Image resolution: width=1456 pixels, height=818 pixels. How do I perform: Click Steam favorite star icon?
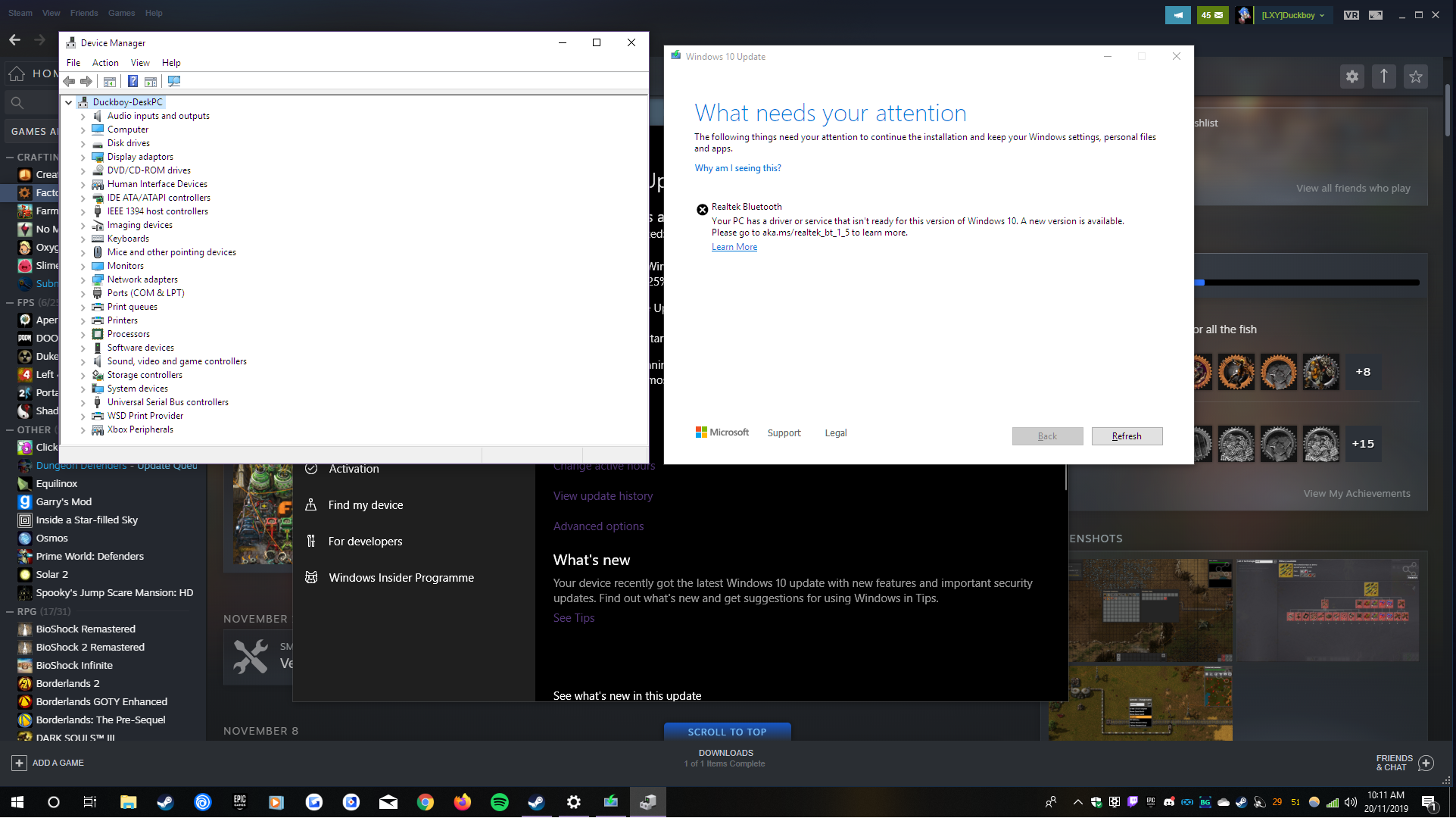(1416, 76)
